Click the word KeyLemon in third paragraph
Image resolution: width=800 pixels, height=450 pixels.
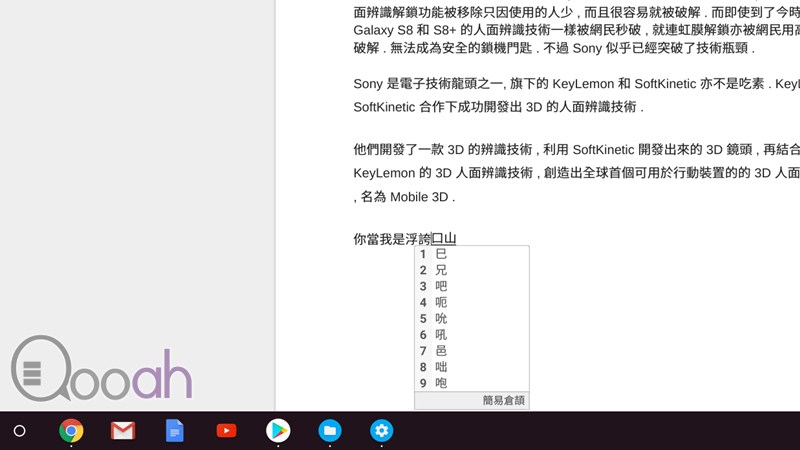click(x=384, y=173)
